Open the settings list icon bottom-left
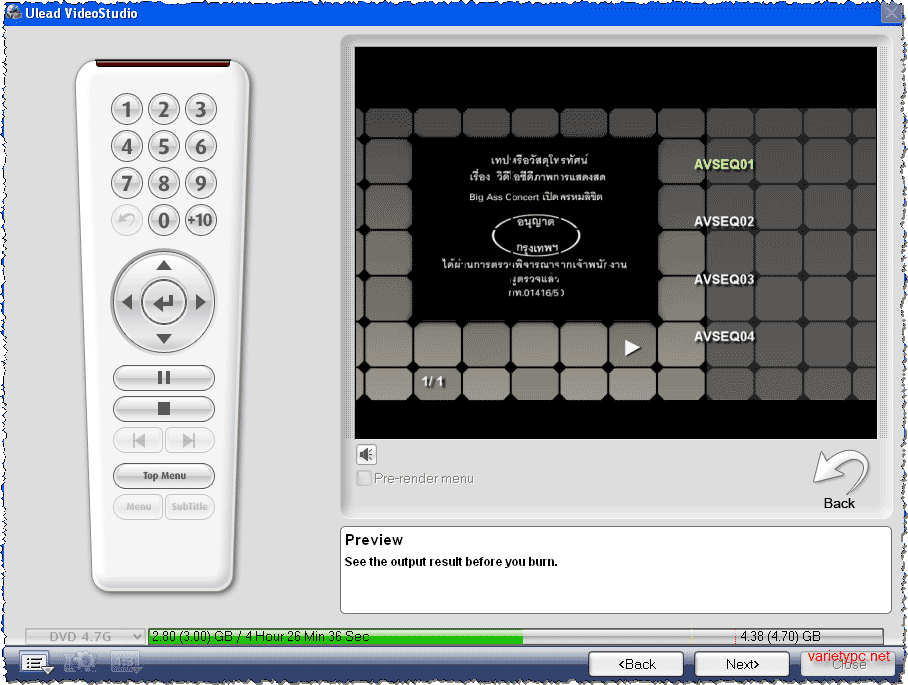 tap(36, 663)
